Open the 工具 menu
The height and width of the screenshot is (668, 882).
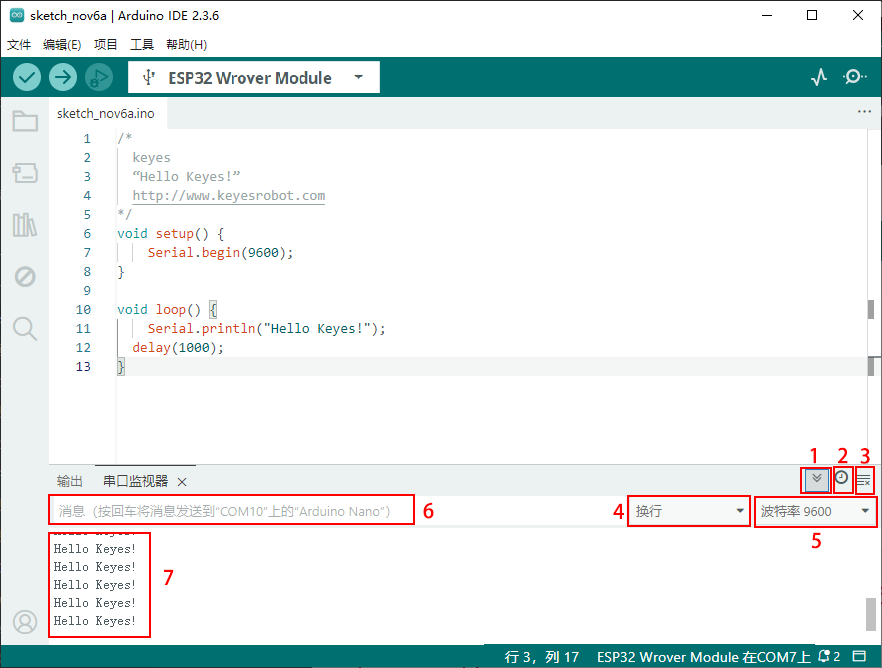142,44
